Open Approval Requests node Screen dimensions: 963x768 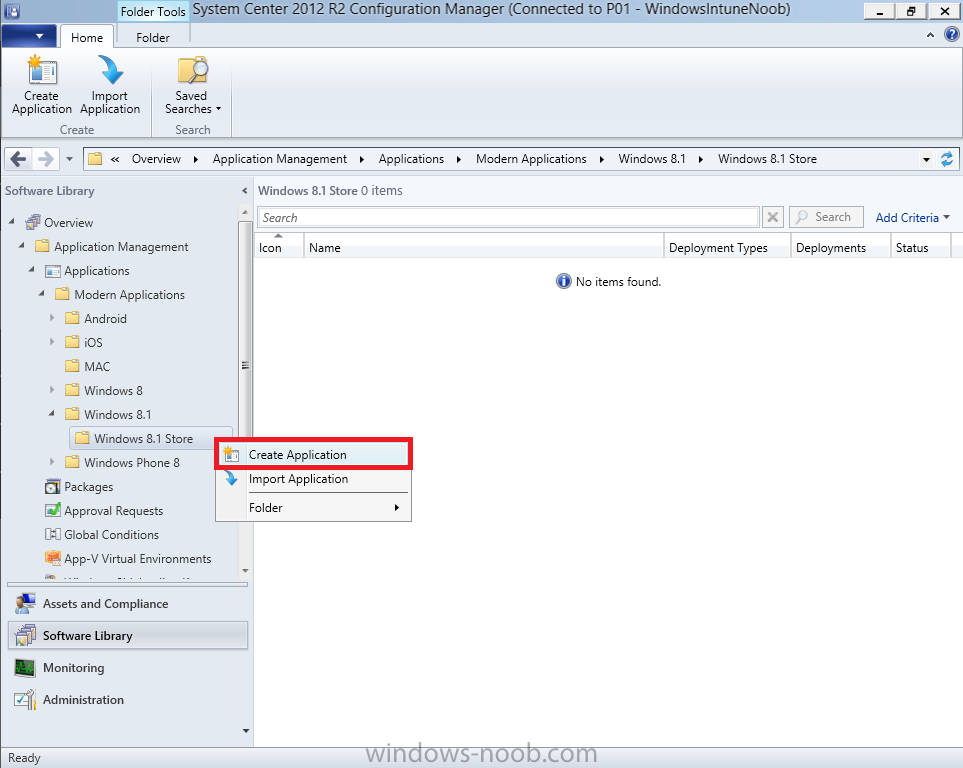(114, 511)
